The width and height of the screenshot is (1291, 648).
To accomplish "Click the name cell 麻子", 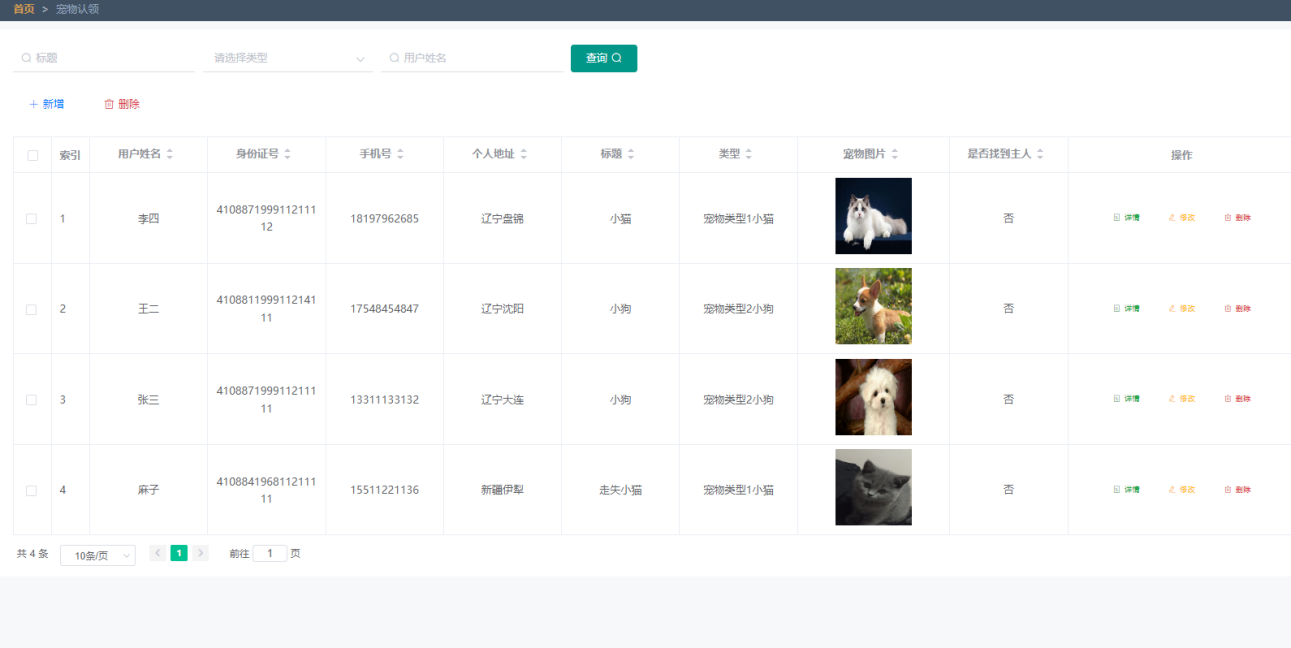I will [x=148, y=490].
